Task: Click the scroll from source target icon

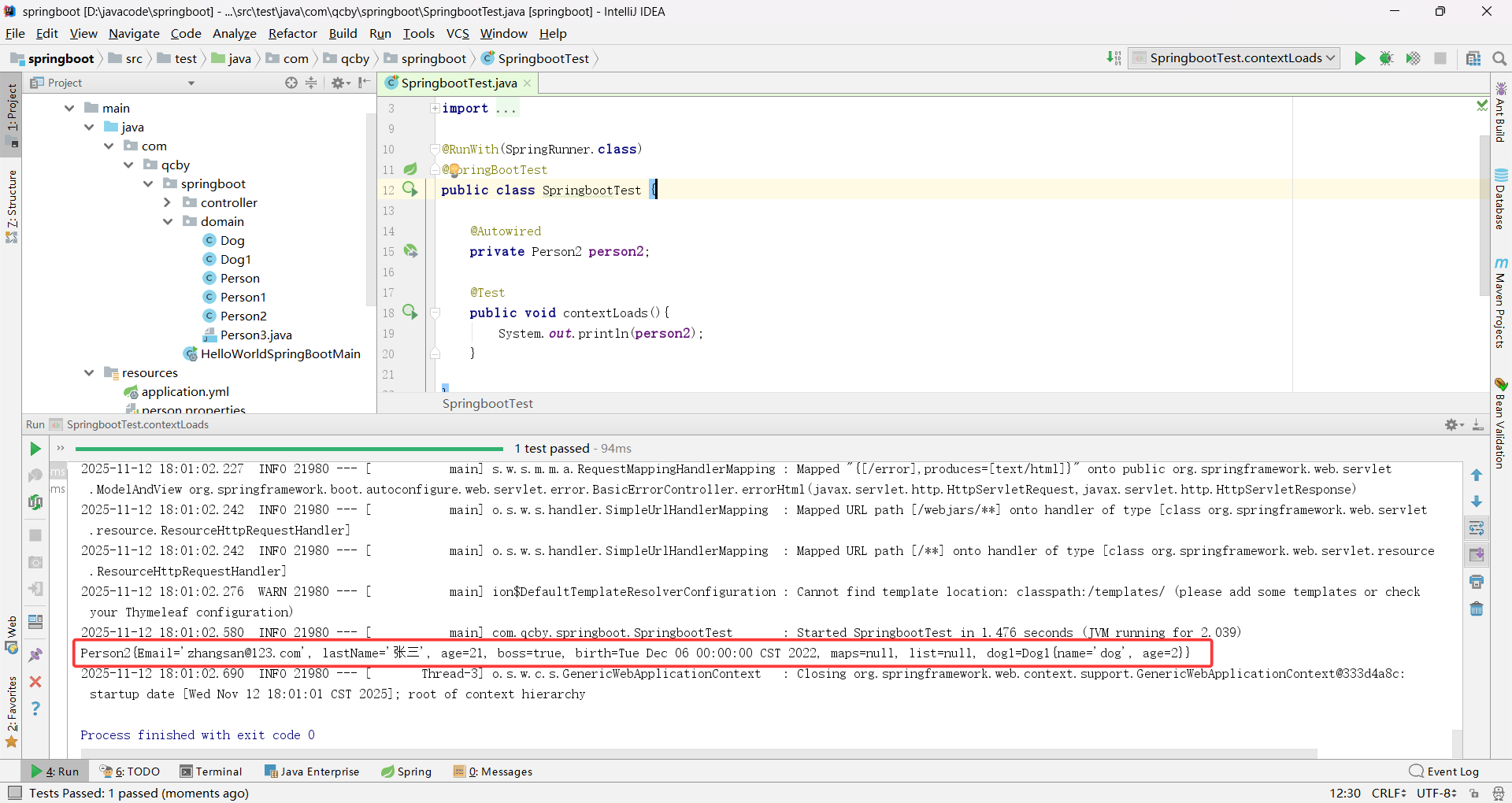Action: point(291,83)
